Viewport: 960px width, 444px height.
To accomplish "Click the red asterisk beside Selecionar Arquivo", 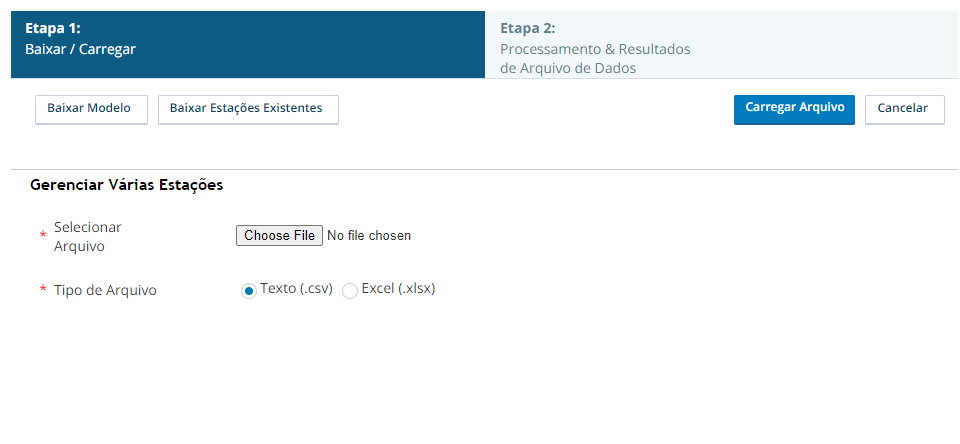I will pos(43,235).
